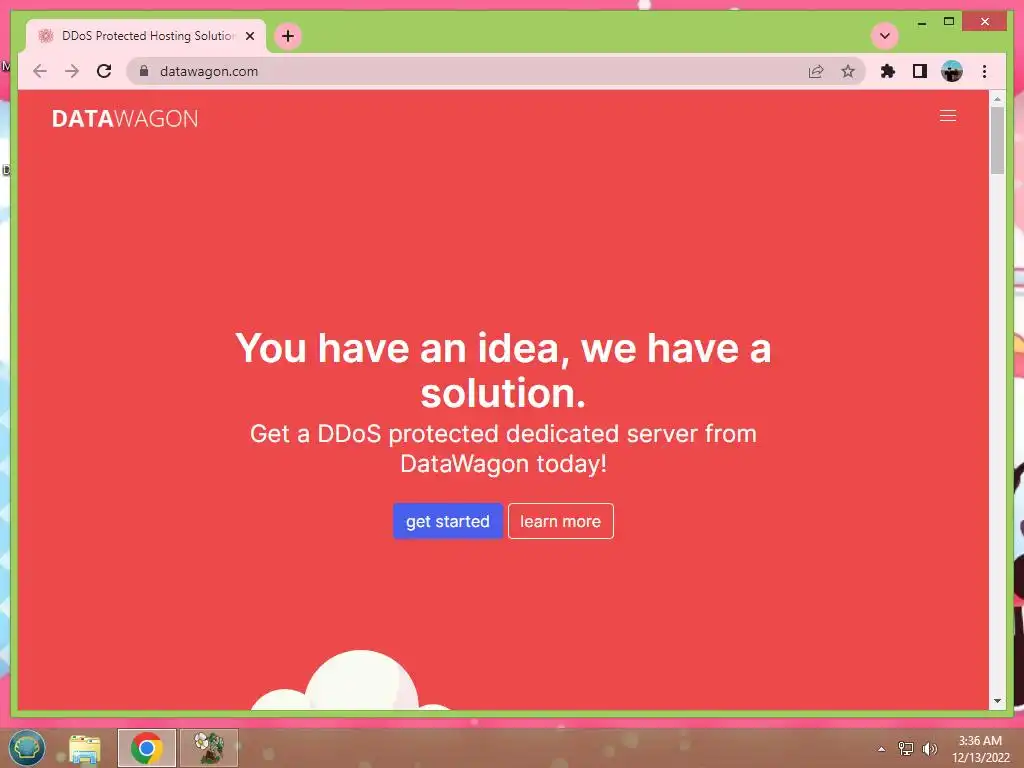The width and height of the screenshot is (1024, 768).
Task: Click the DATAWAGON logo
Action: [x=125, y=118]
